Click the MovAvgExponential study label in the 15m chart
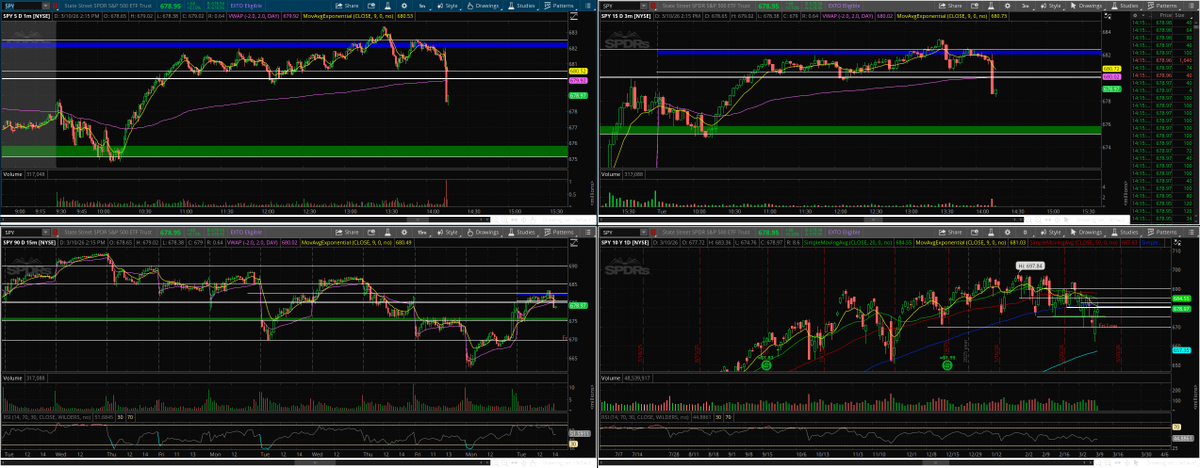This screenshot has width=1200, height=468. [x=348, y=242]
